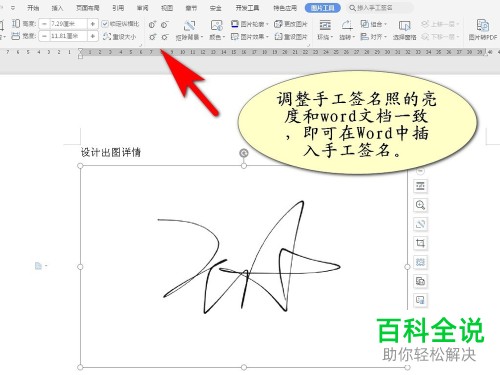Open the 颜色 dropdown arrow
Screen dimensions: 500x375
[224, 37]
